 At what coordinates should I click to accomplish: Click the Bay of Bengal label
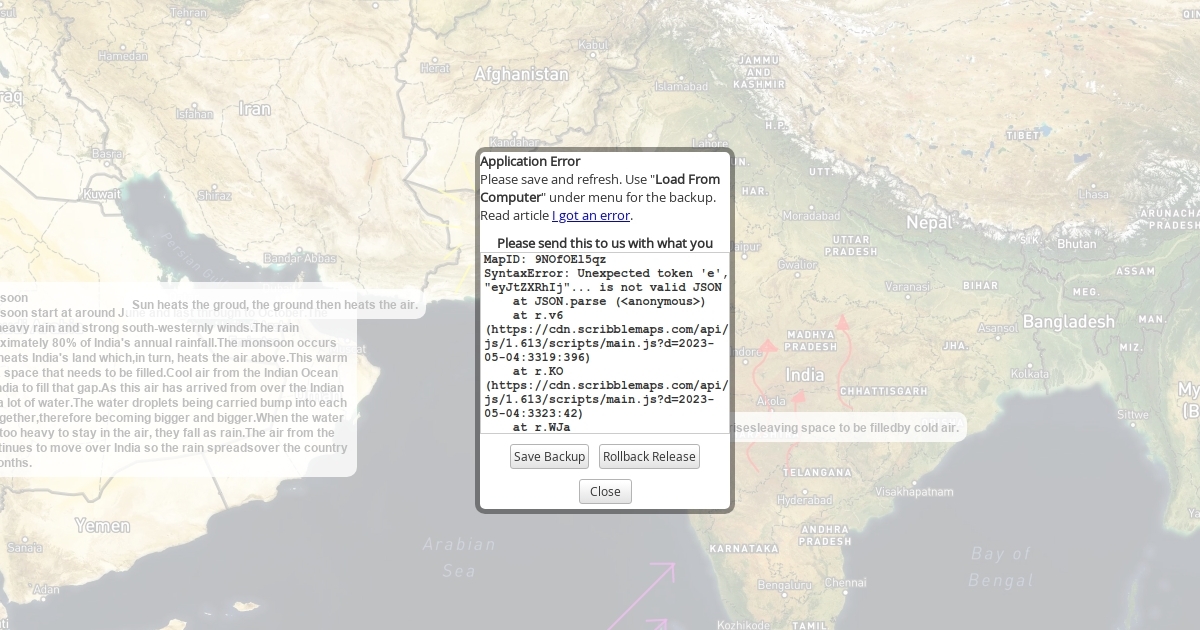[1000, 566]
